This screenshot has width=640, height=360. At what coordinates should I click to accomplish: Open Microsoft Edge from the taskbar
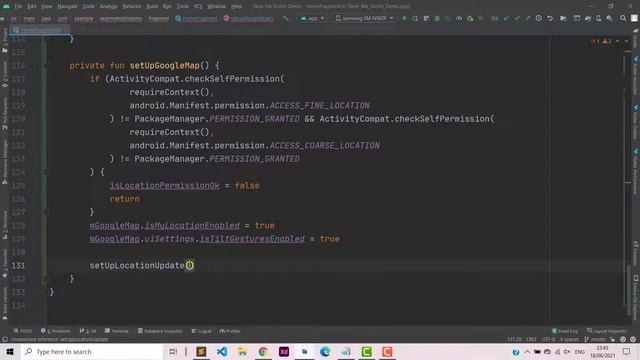325,351
